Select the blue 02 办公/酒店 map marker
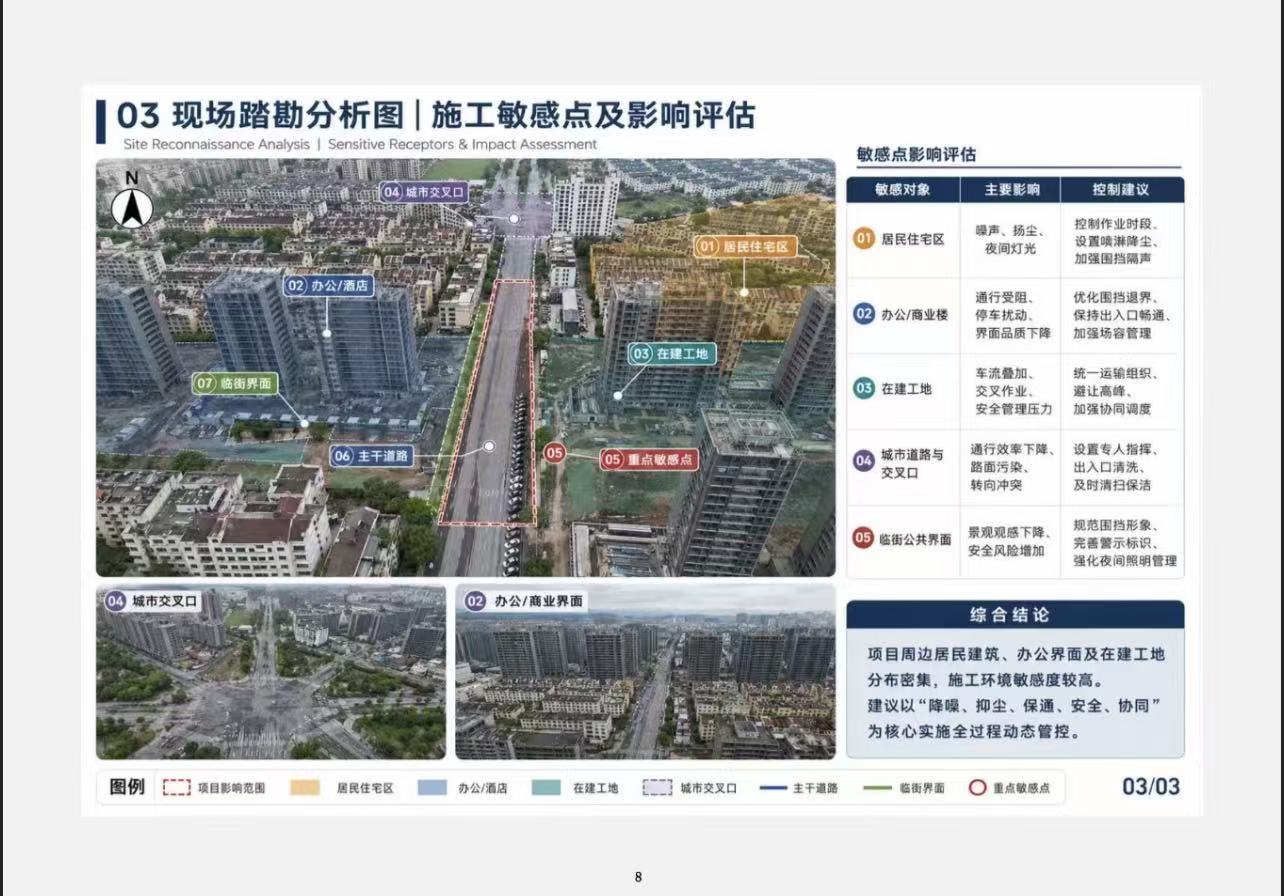This screenshot has height=896, width=1284. [327, 286]
